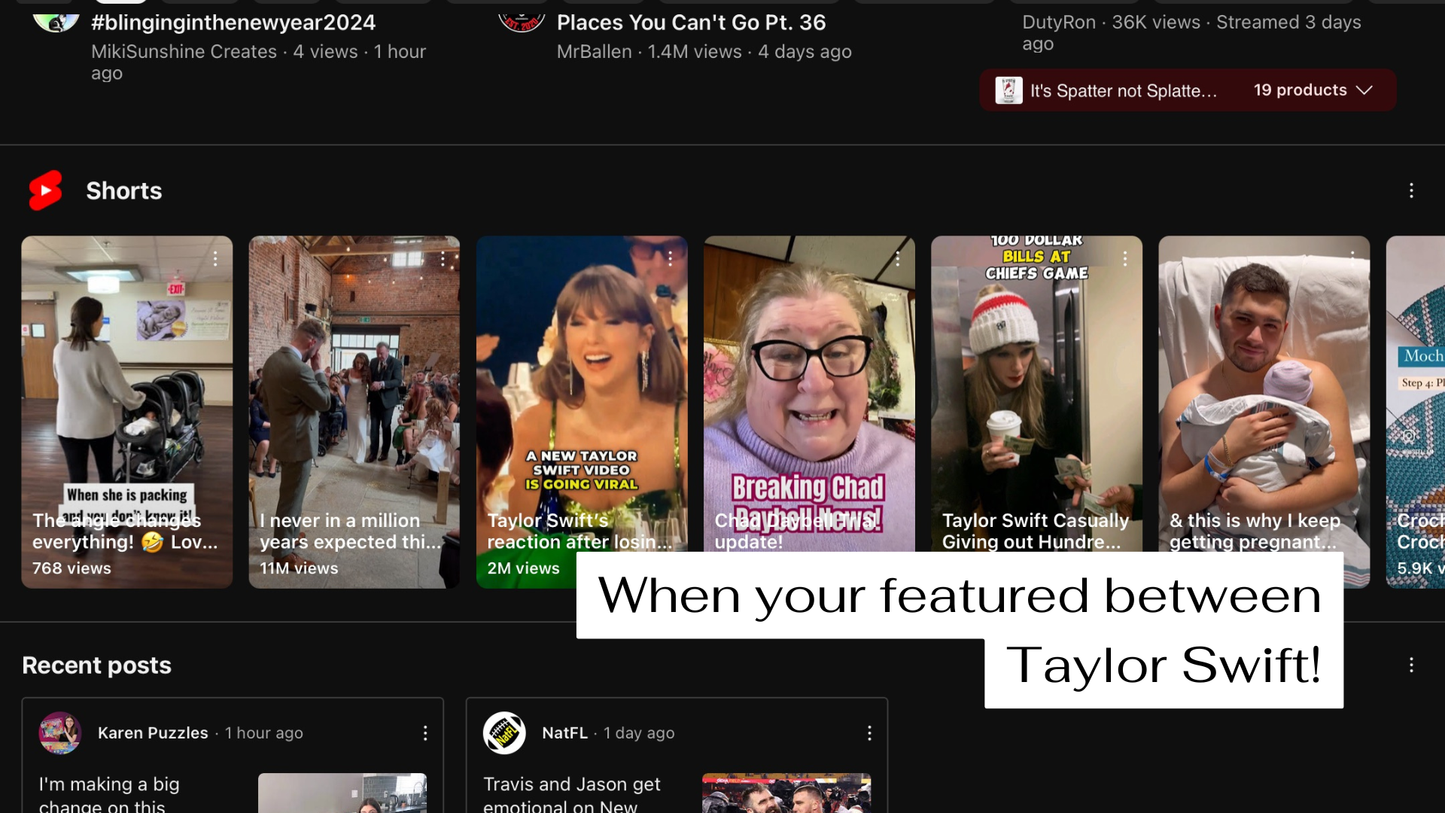Visit the MrBallen channel link
This screenshot has width=1445, height=813.
click(x=594, y=51)
